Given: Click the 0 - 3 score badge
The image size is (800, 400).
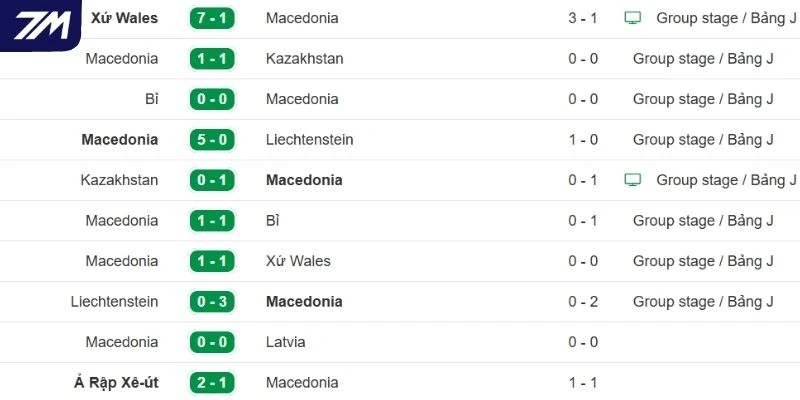Looking at the screenshot, I should [212, 301].
